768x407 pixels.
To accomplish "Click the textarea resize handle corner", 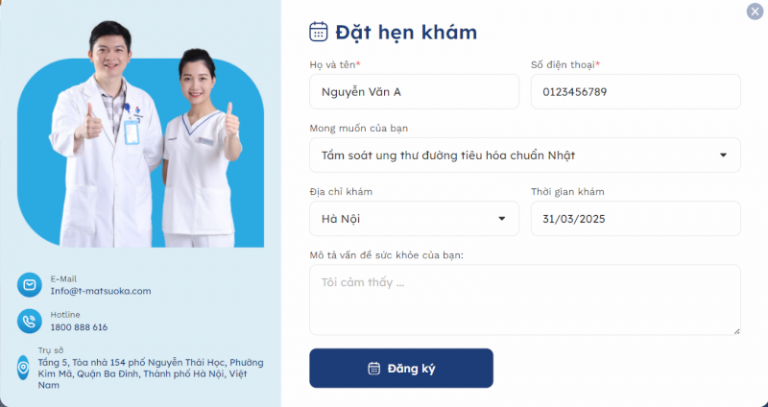I will 736,331.
